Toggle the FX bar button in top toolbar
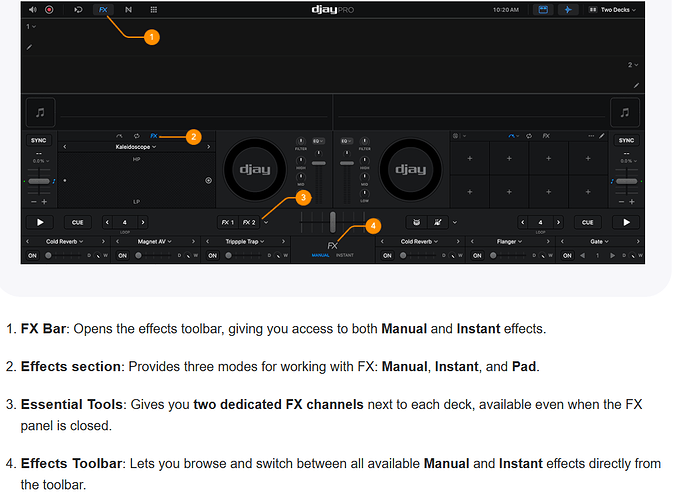 (x=103, y=10)
